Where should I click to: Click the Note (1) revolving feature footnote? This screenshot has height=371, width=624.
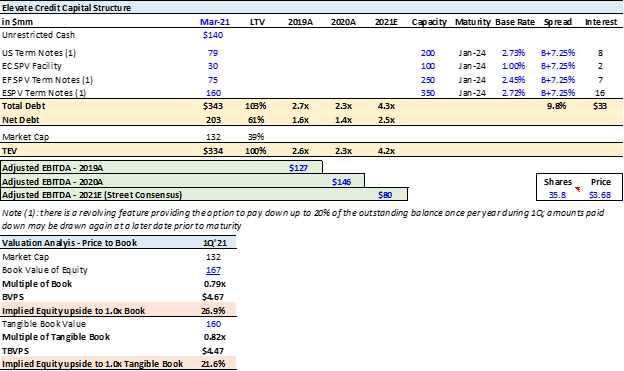tap(303, 219)
